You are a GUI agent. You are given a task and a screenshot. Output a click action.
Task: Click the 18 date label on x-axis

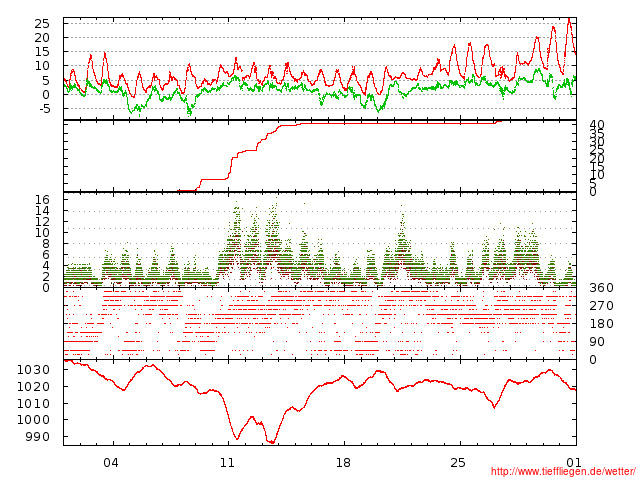click(343, 463)
